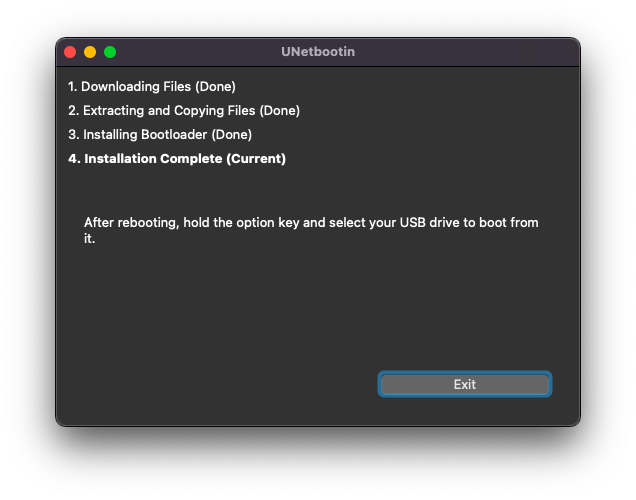The width and height of the screenshot is (636, 500).
Task: Click the UNetbootin title text
Action: point(318,52)
